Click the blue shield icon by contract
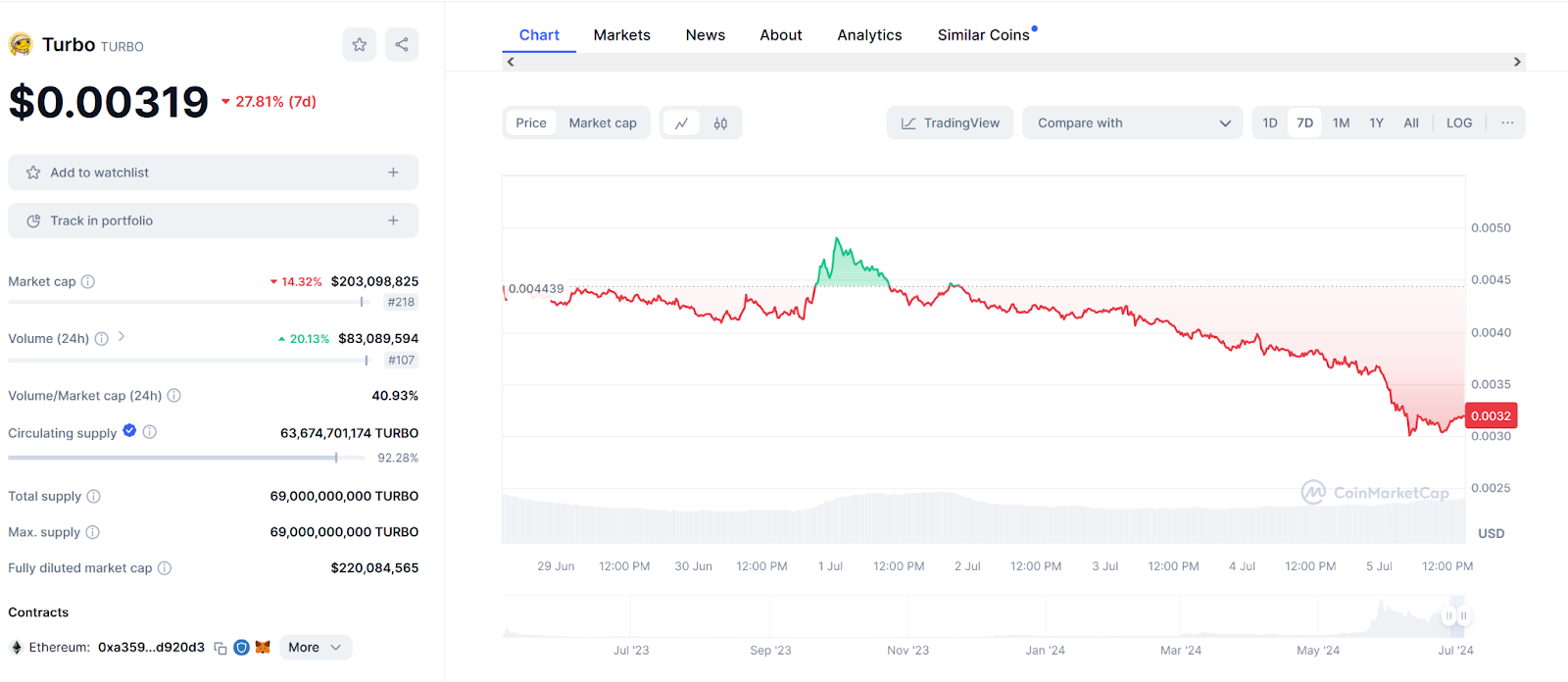Image resolution: width=1568 pixels, height=682 pixels. [241, 648]
